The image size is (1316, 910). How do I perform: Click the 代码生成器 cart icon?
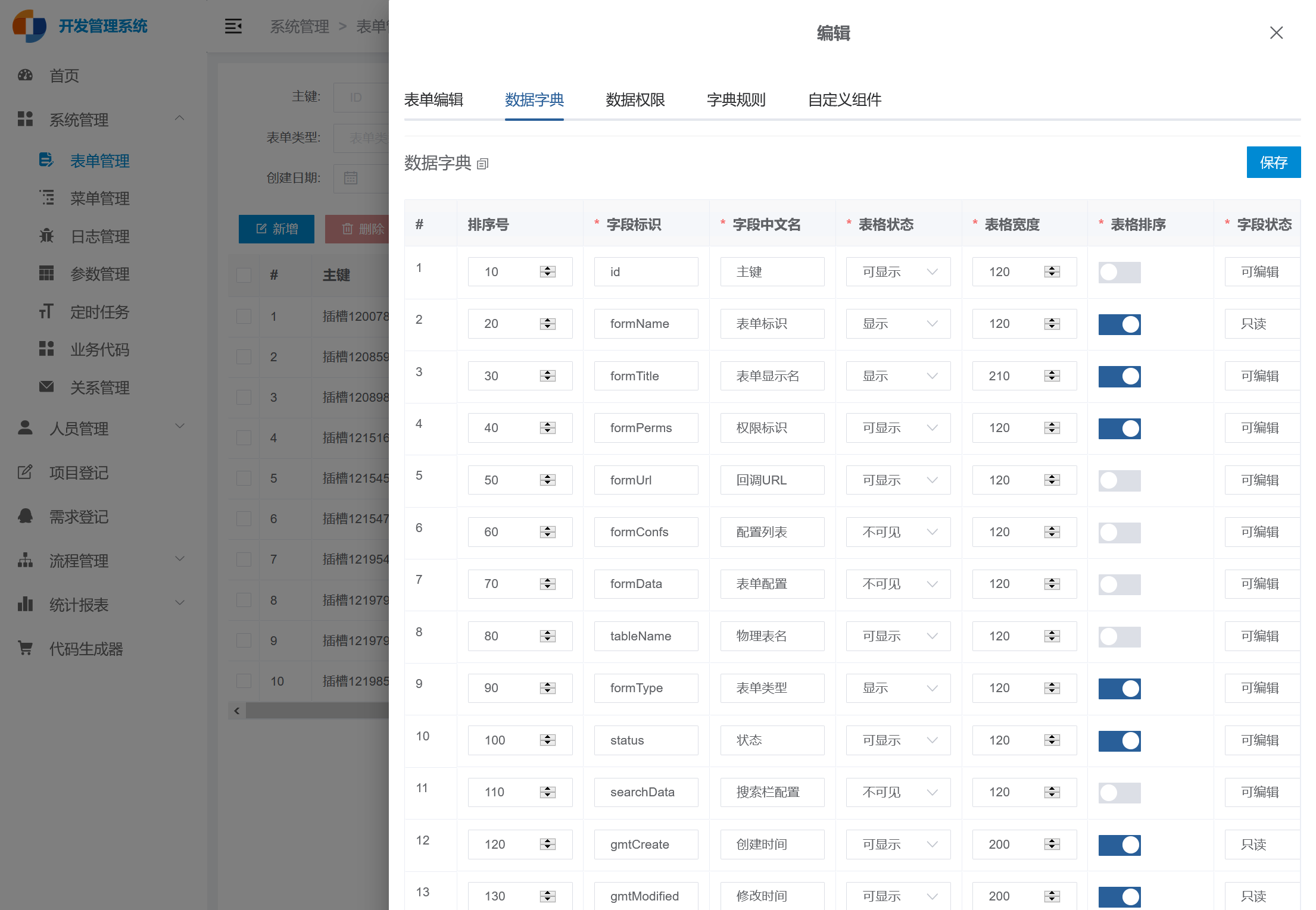coord(25,648)
